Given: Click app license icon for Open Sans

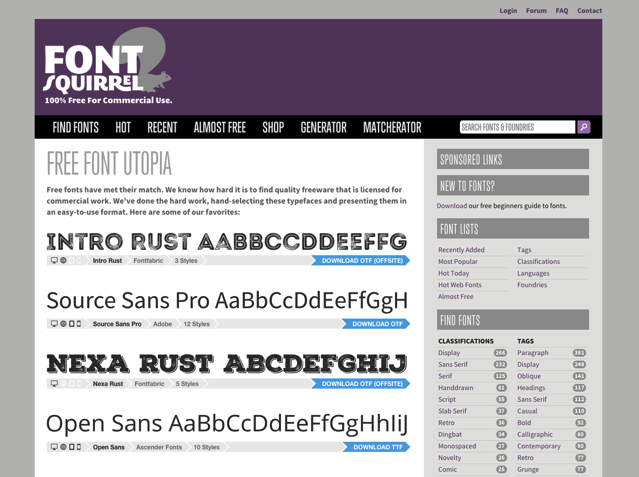Looking at the screenshot, I should coord(79,447).
